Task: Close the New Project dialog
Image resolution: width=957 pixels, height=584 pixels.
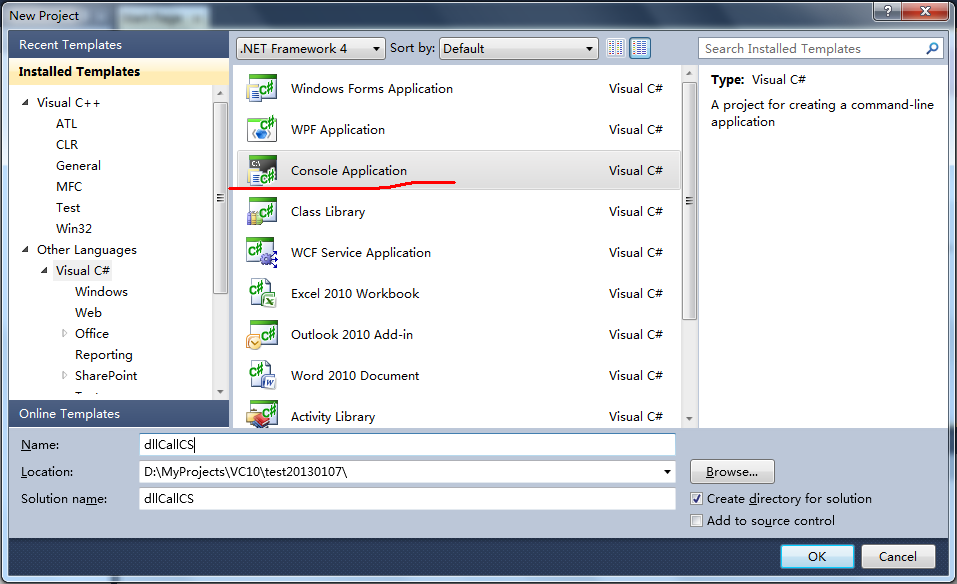Action: [925, 11]
